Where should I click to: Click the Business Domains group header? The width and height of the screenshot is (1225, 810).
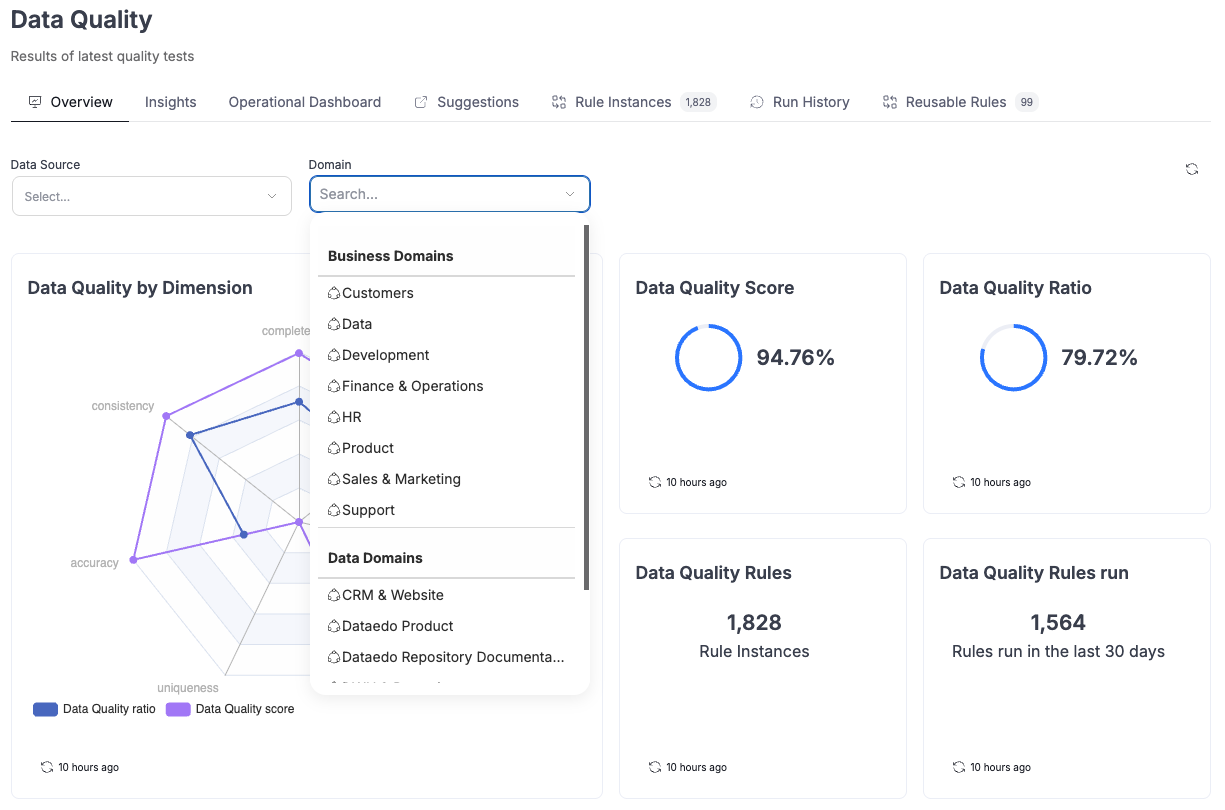pyautogui.click(x=391, y=256)
